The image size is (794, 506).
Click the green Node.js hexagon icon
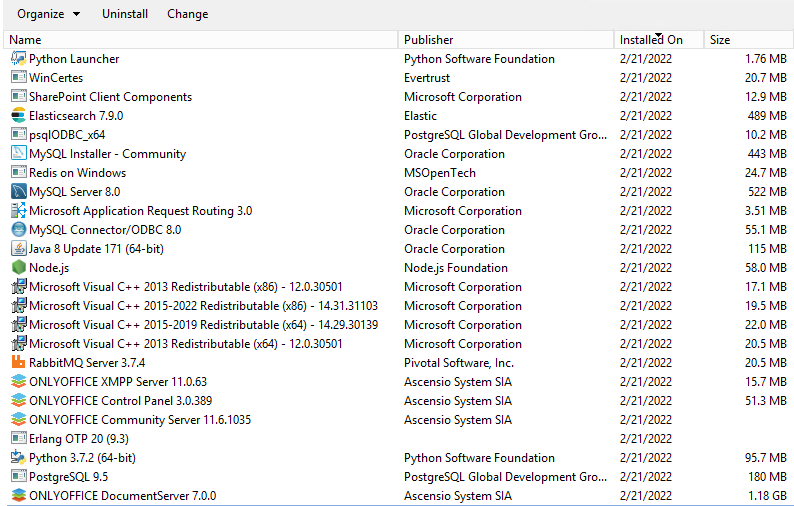tap(19, 267)
